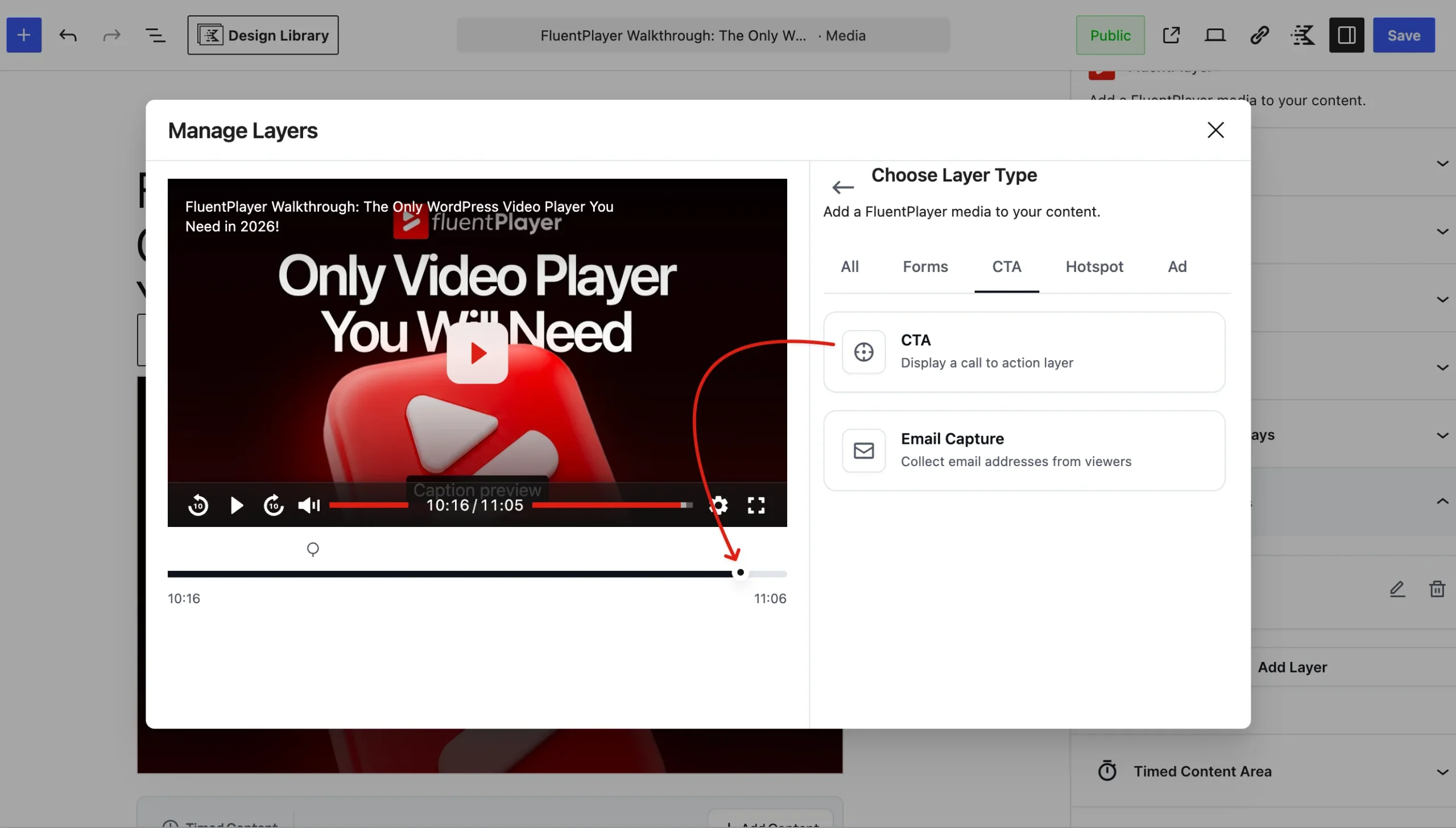
Task: Choose the CTA call to action layer
Action: pyautogui.click(x=1024, y=352)
